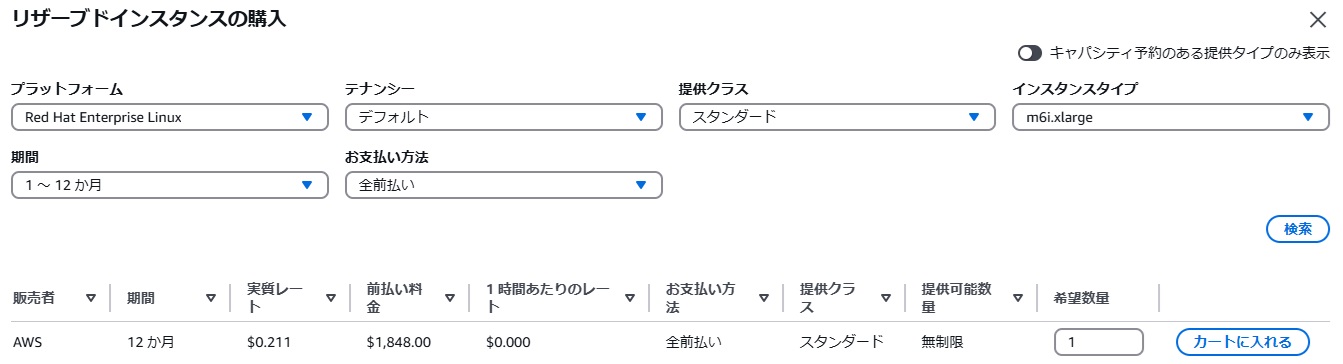The width and height of the screenshot is (1343, 364).
Task: Click sort icon on 販売者 column
Action: pos(91,298)
